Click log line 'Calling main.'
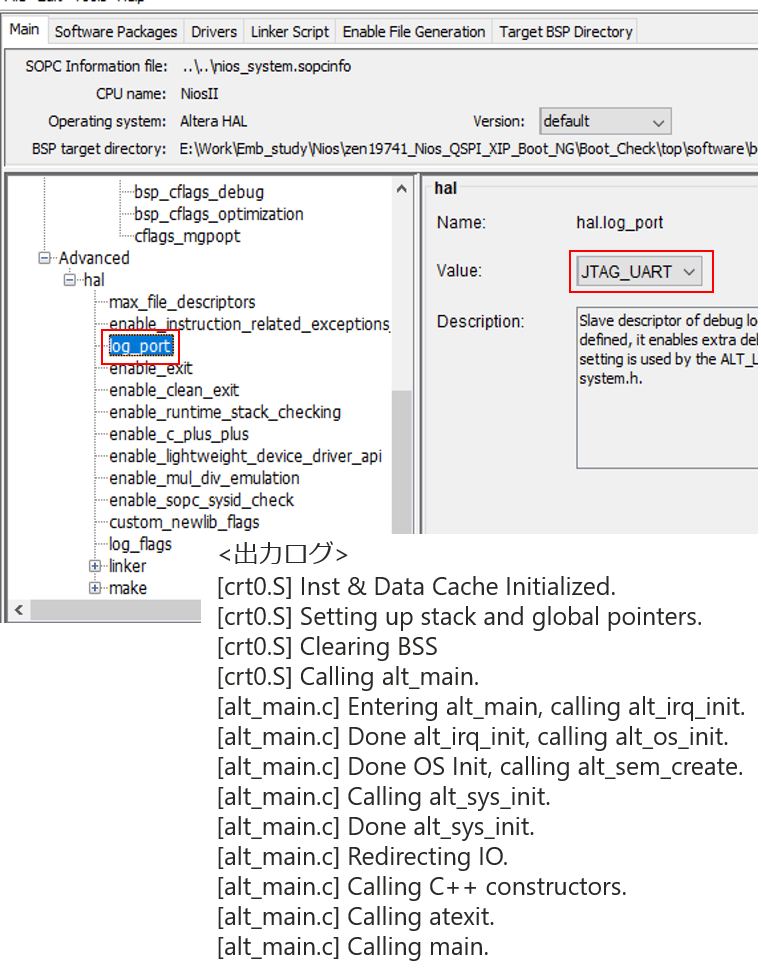Image resolution: width=761 pixels, height=977 pixels. pos(353,947)
